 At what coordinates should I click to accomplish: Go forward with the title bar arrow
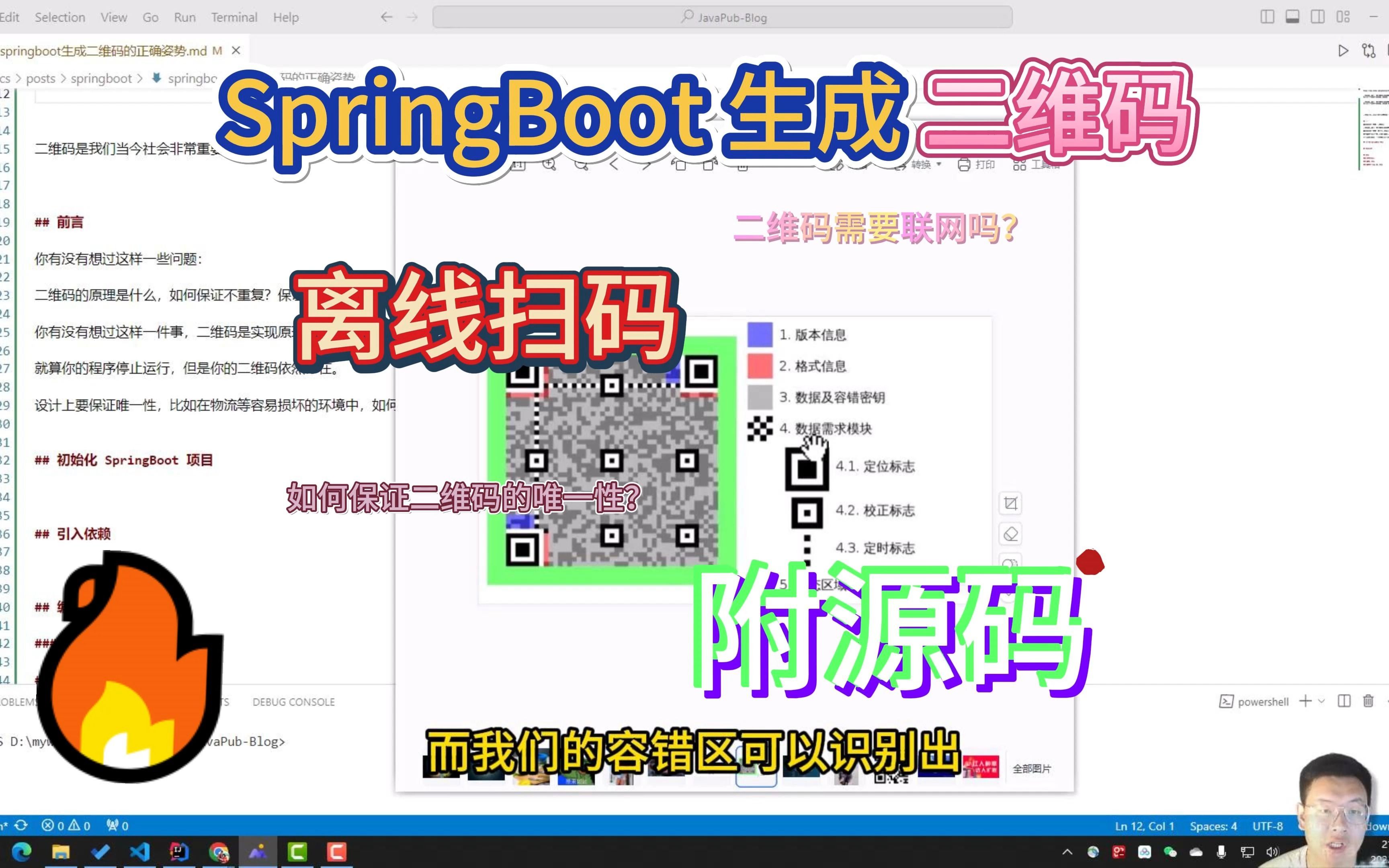(x=412, y=17)
